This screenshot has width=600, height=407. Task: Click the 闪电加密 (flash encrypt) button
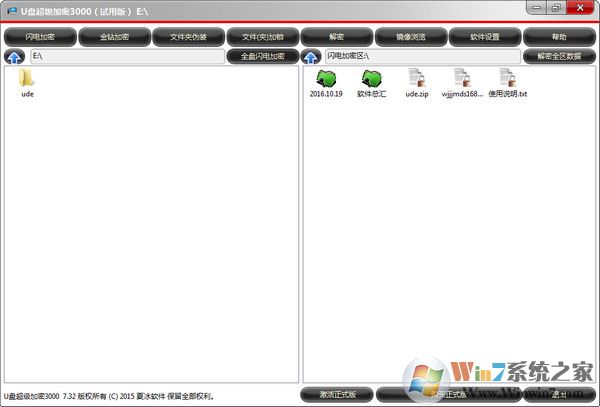coord(40,37)
